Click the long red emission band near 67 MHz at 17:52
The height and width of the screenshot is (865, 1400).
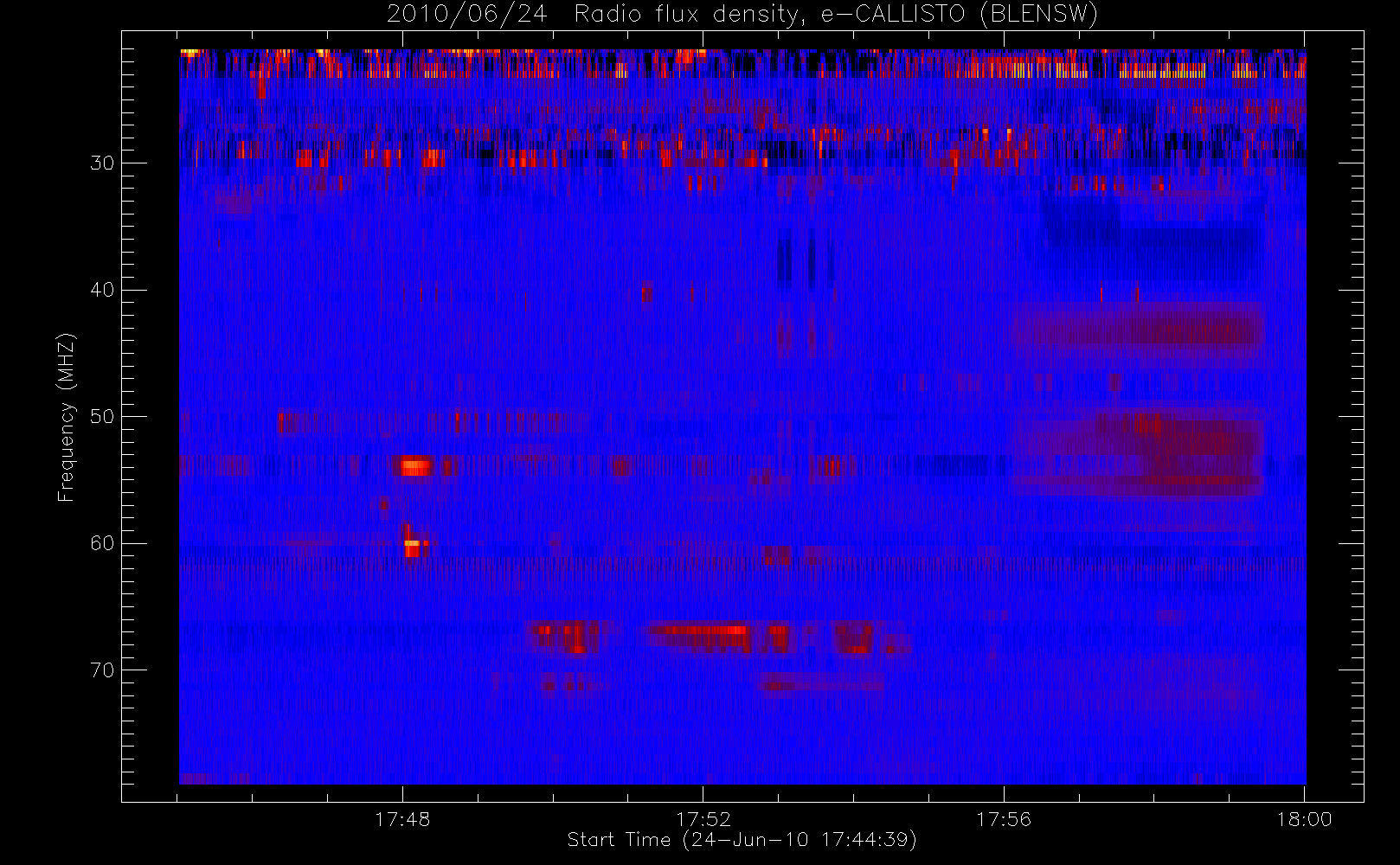(699, 631)
